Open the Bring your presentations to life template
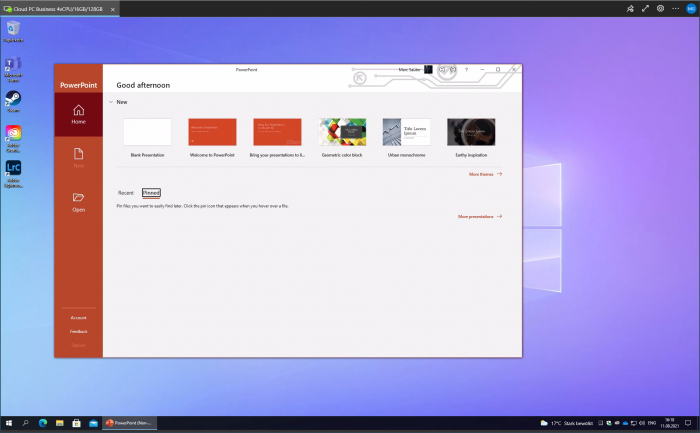700x433 pixels. click(277, 137)
